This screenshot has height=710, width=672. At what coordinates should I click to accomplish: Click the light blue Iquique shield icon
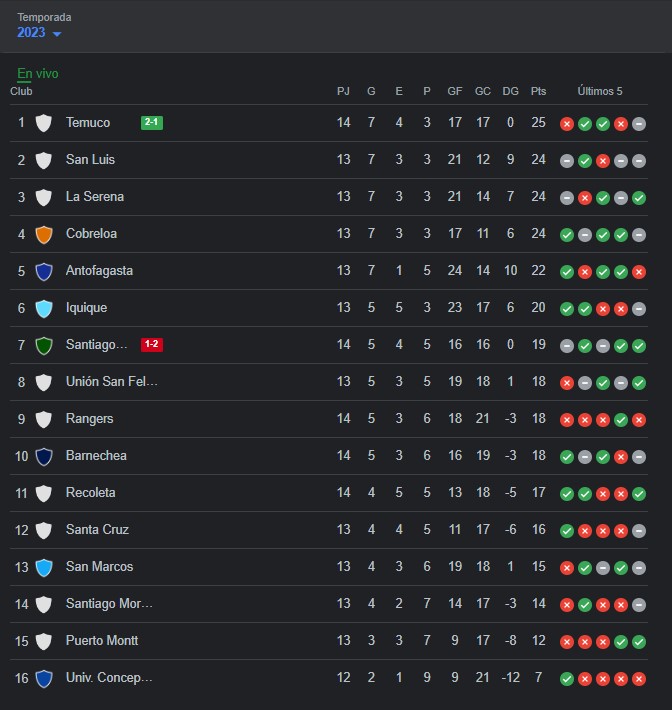click(44, 309)
